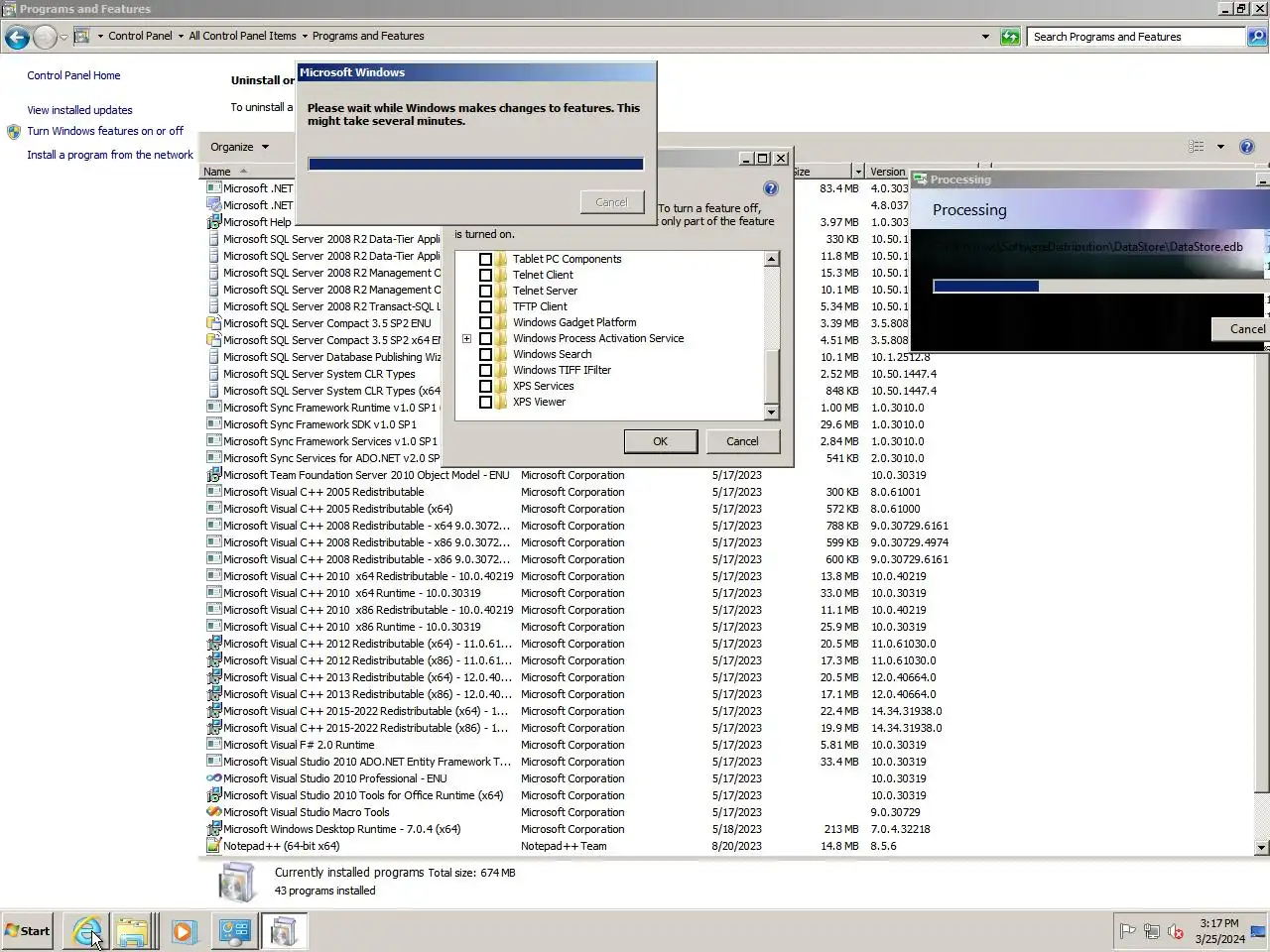Click the Back navigation arrow button

pyautogui.click(x=17, y=38)
